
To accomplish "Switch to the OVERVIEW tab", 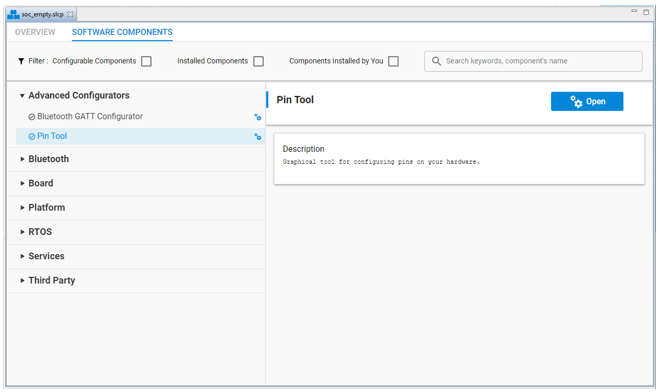I will (x=35, y=32).
